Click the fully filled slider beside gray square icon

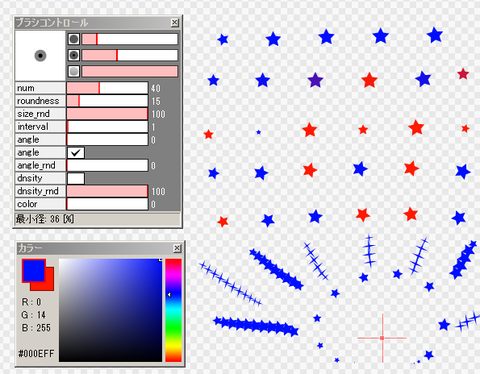tap(130, 71)
